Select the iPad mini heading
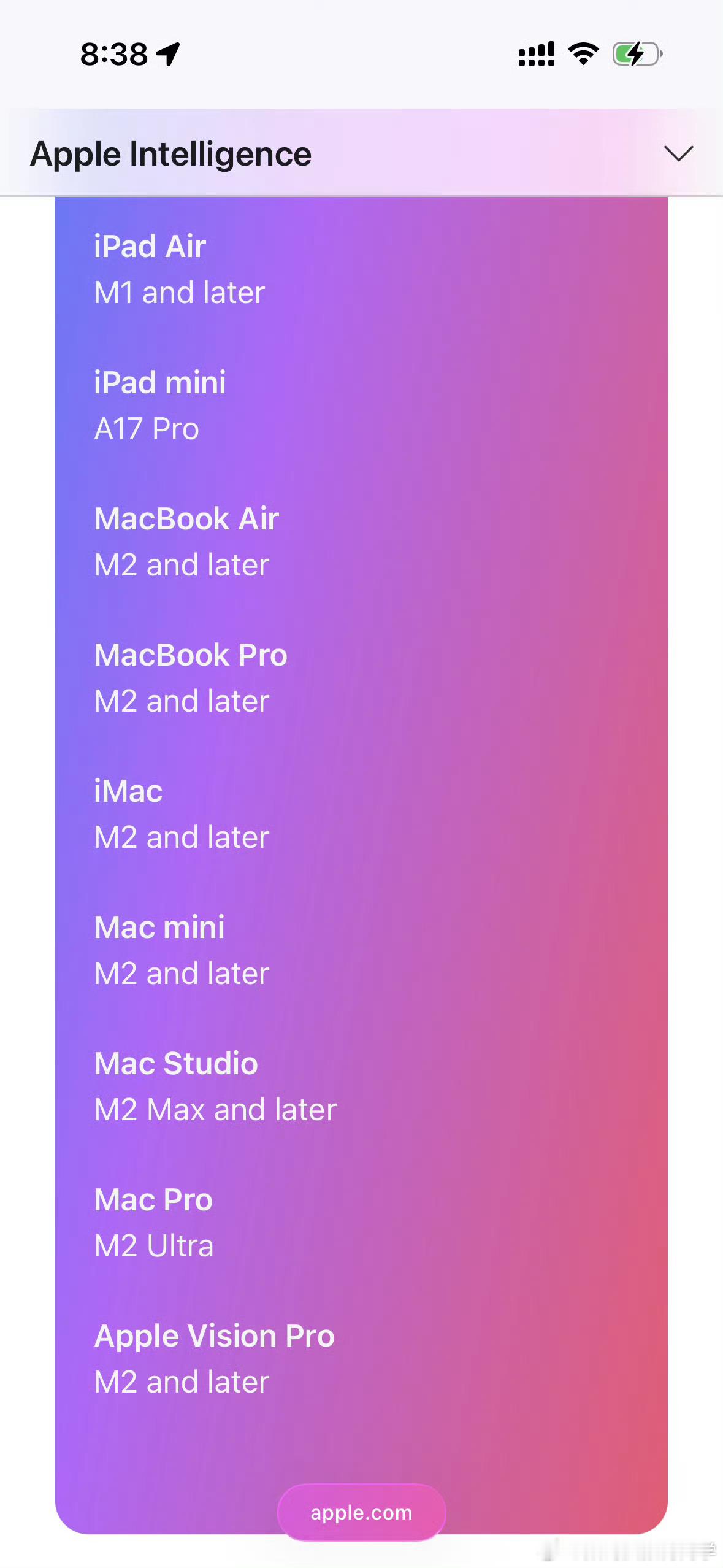723x1568 pixels. pyautogui.click(x=160, y=382)
